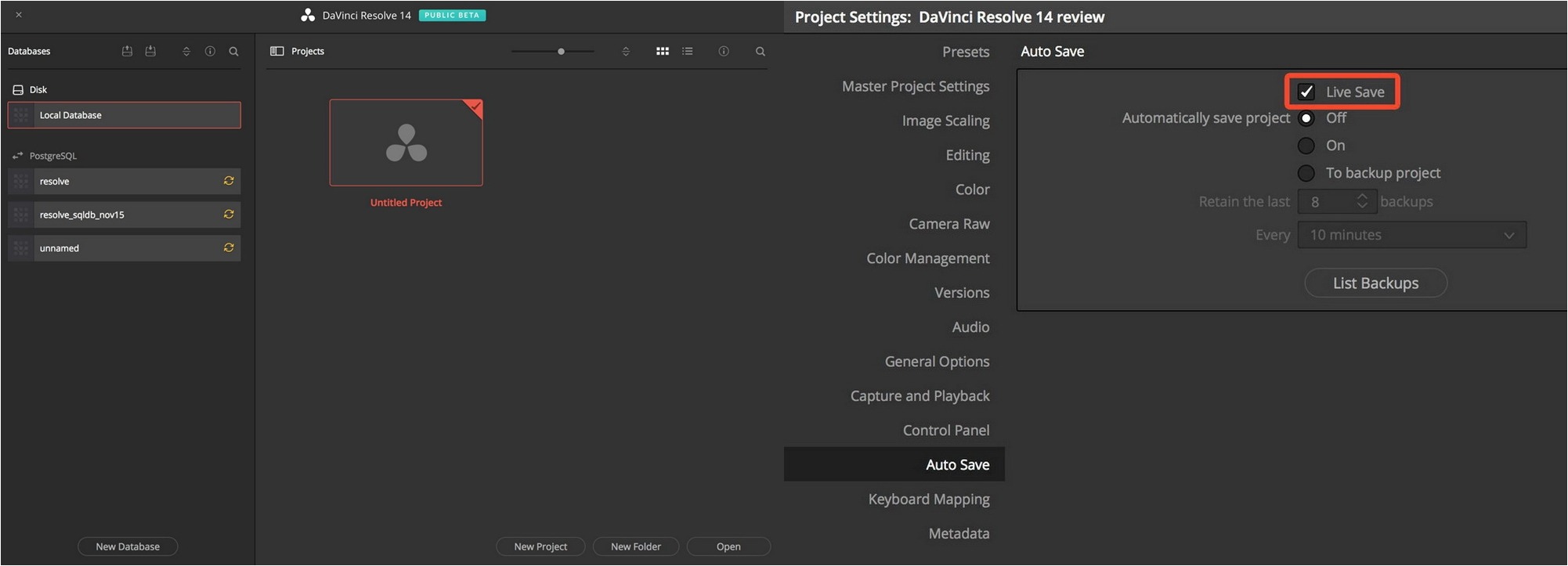Viewport: 1568px width, 566px height.
Task: Select the database named exactly resolve
Action: coord(125,181)
